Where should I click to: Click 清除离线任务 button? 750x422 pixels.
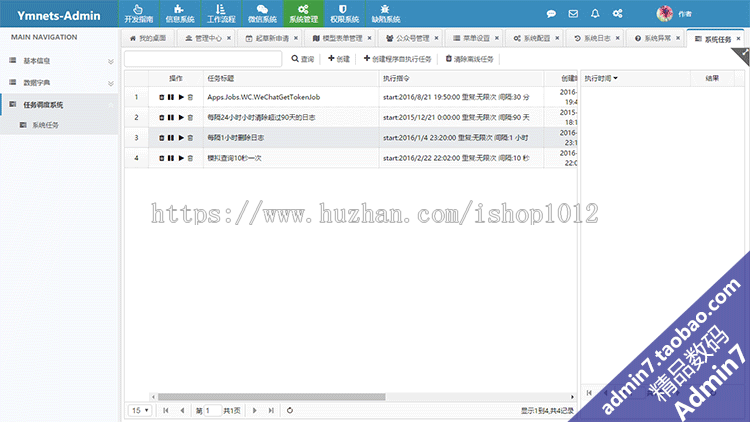469,59
